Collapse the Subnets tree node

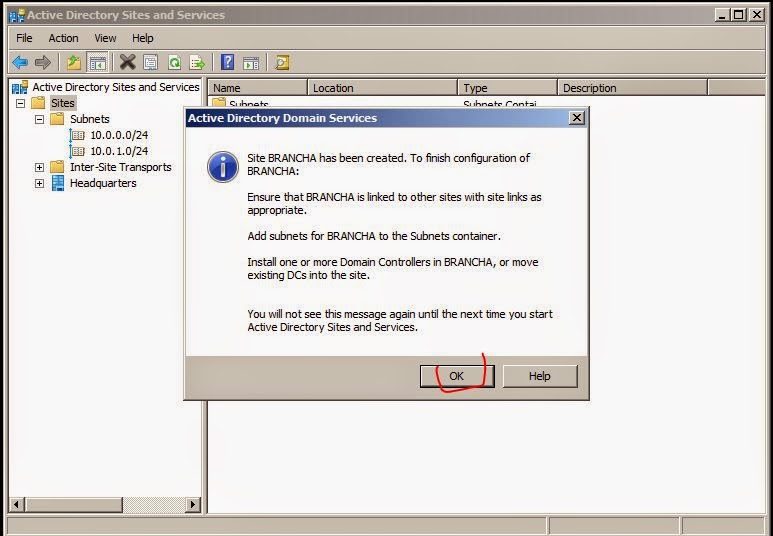tap(39, 119)
